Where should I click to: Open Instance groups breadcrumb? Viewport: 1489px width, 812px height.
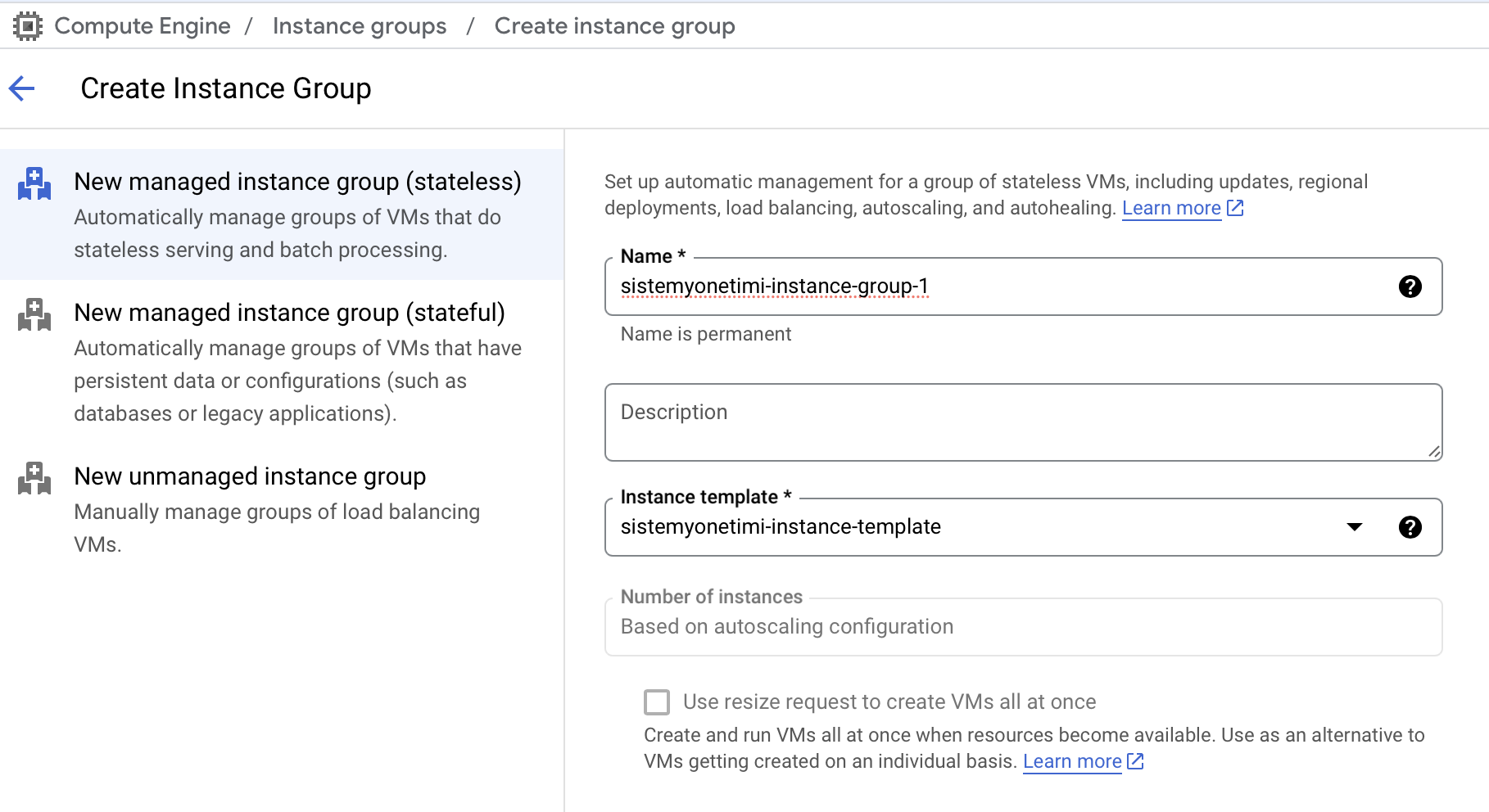(360, 26)
